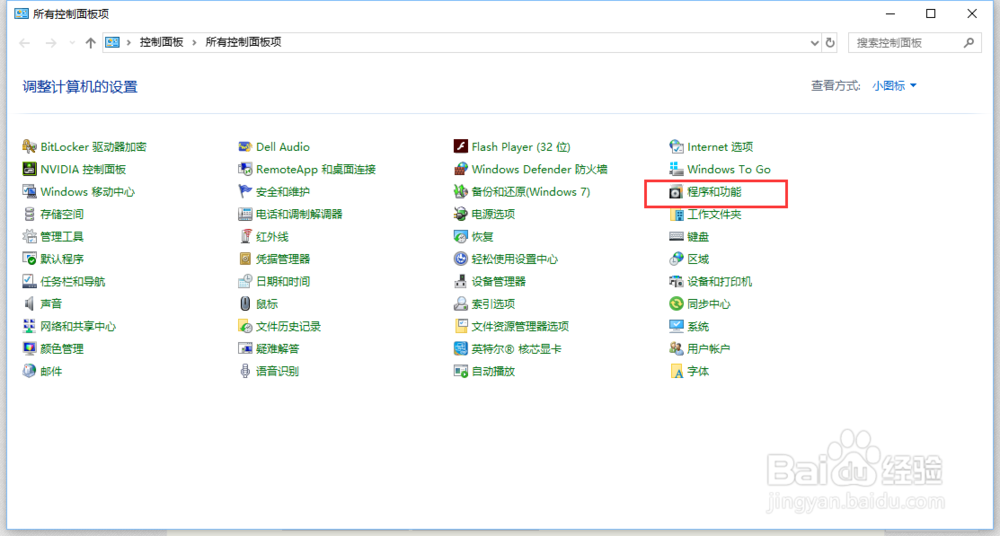Viewport: 1000px width, 536px height.
Task: Open the 设备管理器 icon
Action: 460,281
